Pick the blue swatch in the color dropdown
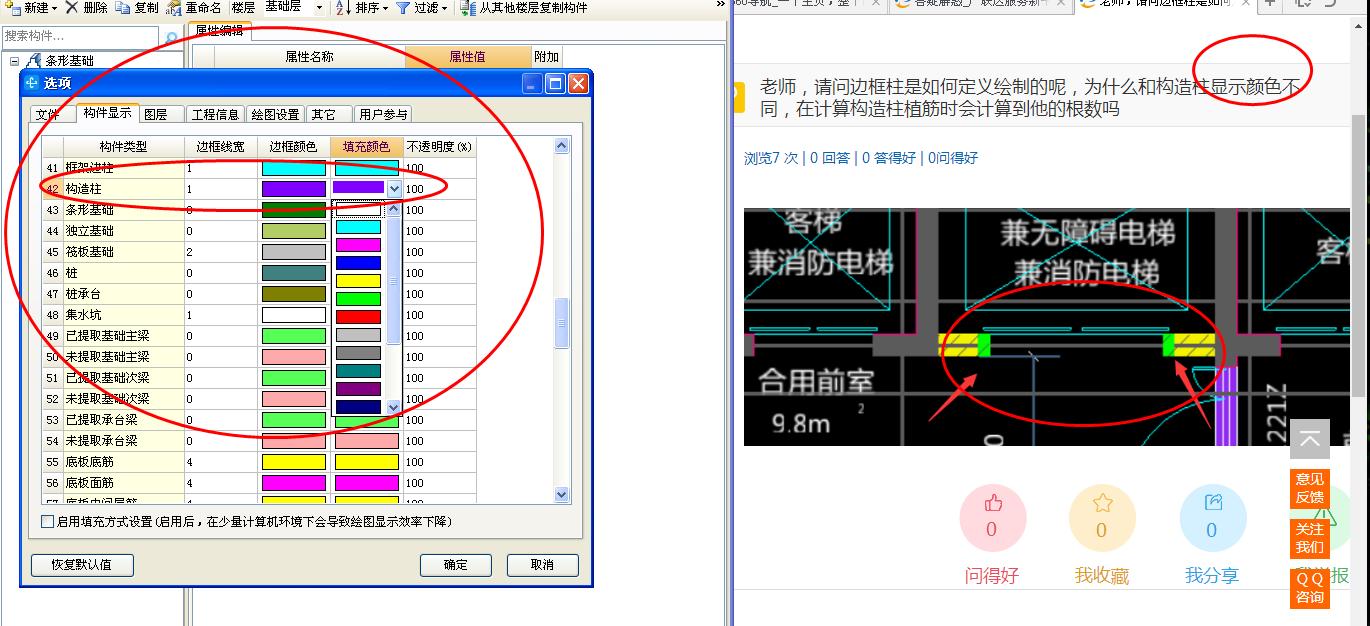This screenshot has width=1370, height=626. pos(358,263)
